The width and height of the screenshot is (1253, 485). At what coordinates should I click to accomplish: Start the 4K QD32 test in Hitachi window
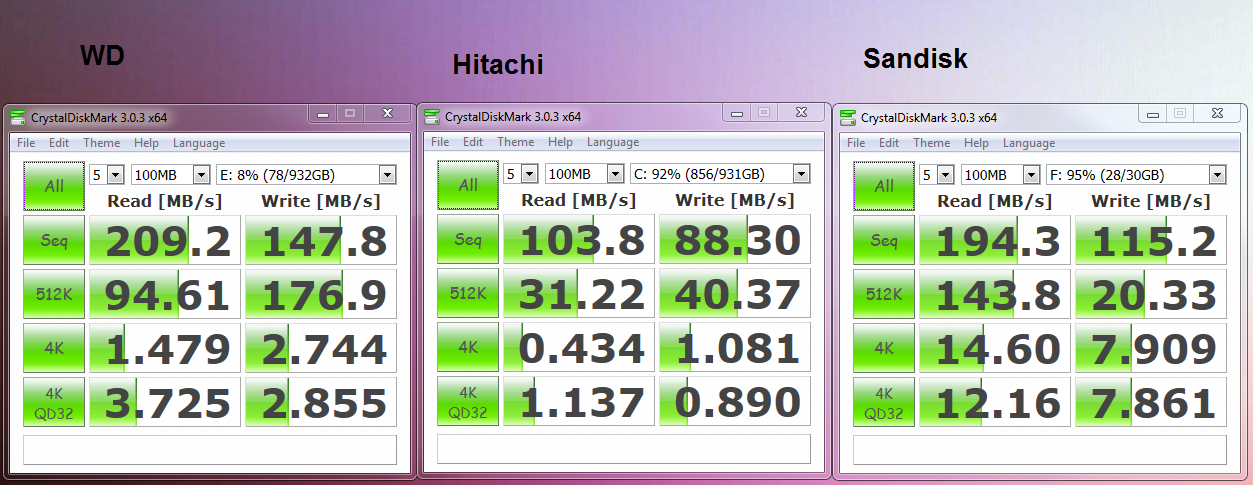pos(468,402)
